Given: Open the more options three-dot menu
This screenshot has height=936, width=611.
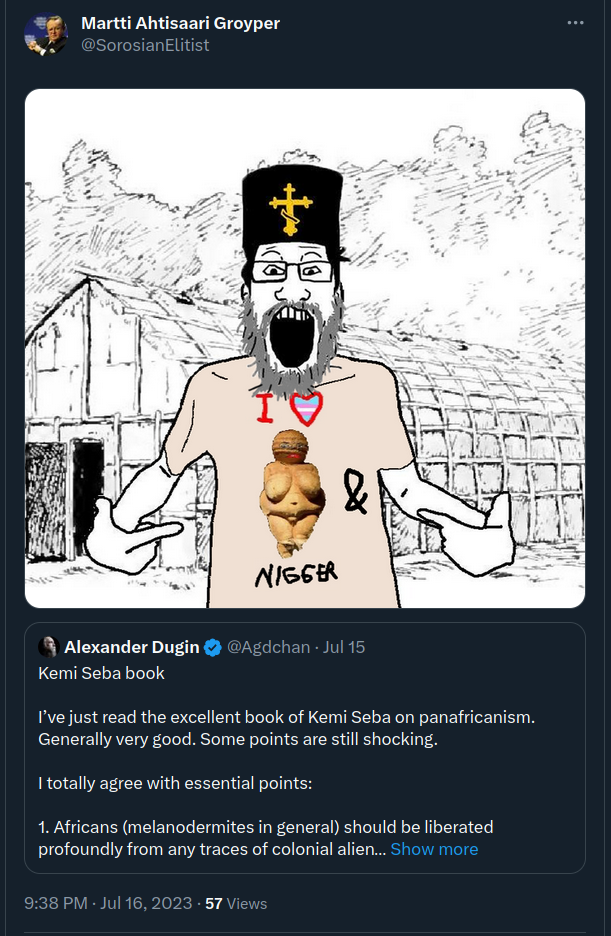Looking at the screenshot, I should [x=575, y=23].
